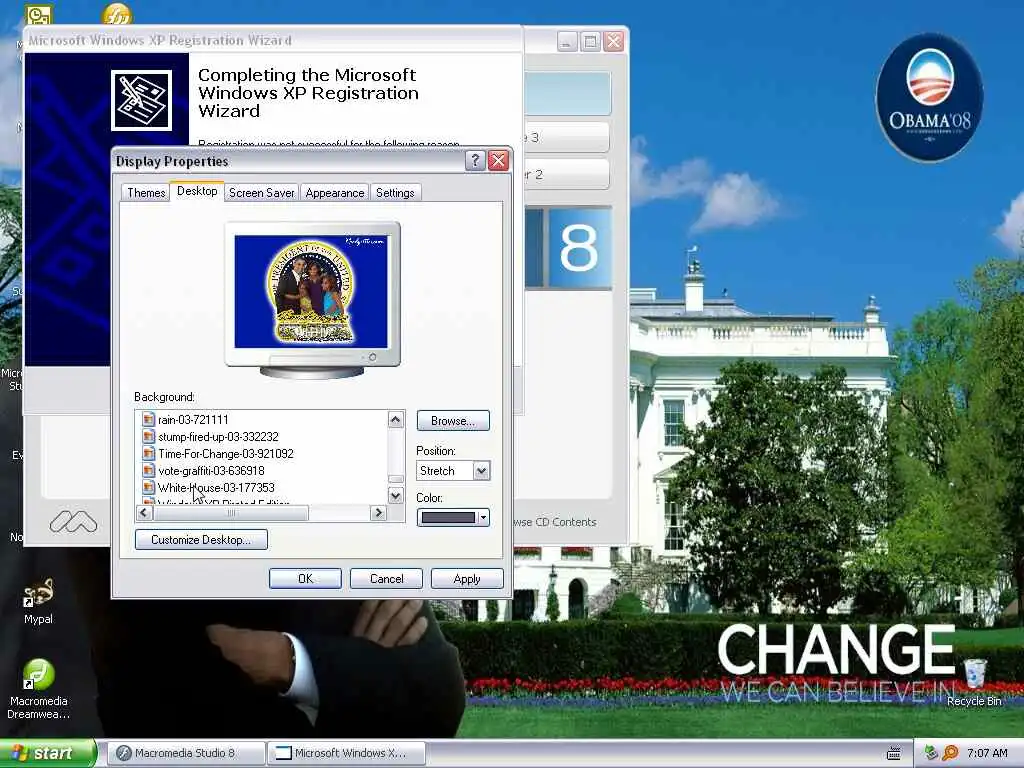This screenshot has width=1024, height=768.
Task: Open the Start menu
Action: 47,753
